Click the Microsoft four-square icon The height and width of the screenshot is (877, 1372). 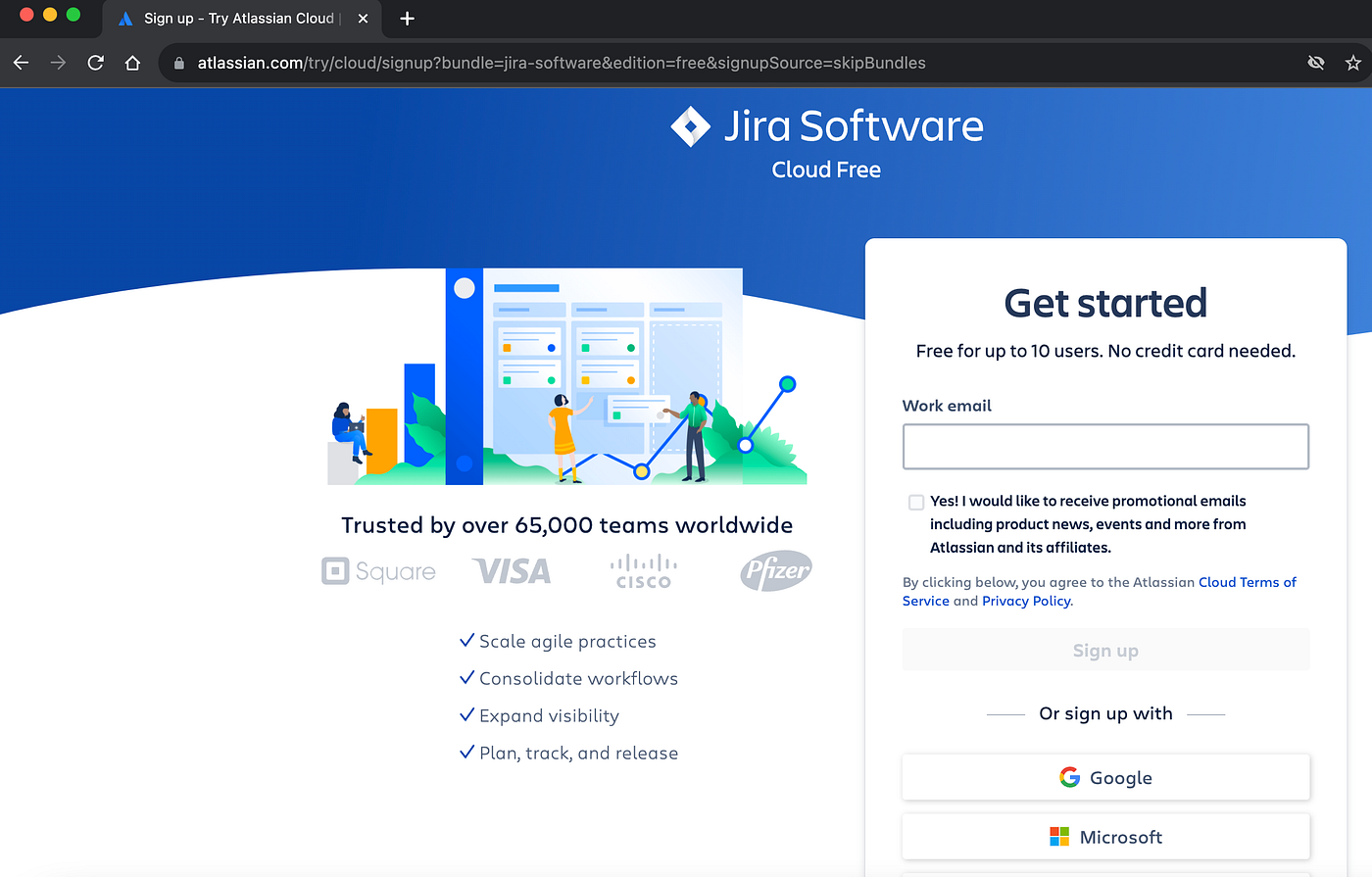1059,836
